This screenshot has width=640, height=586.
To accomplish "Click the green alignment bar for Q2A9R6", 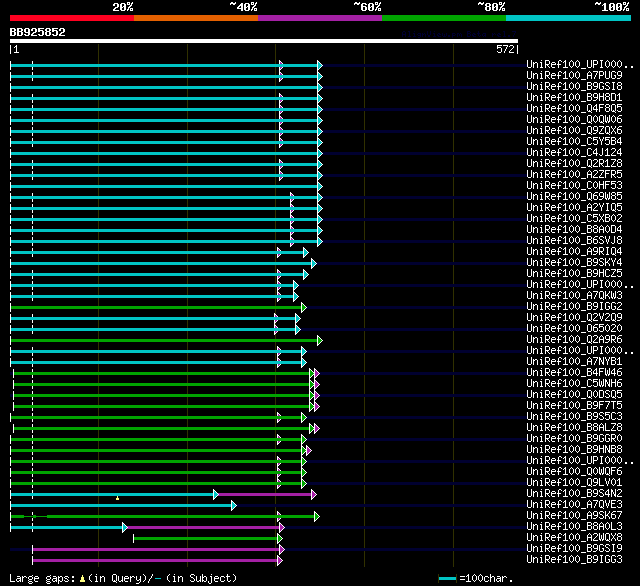I will [x=165, y=340].
